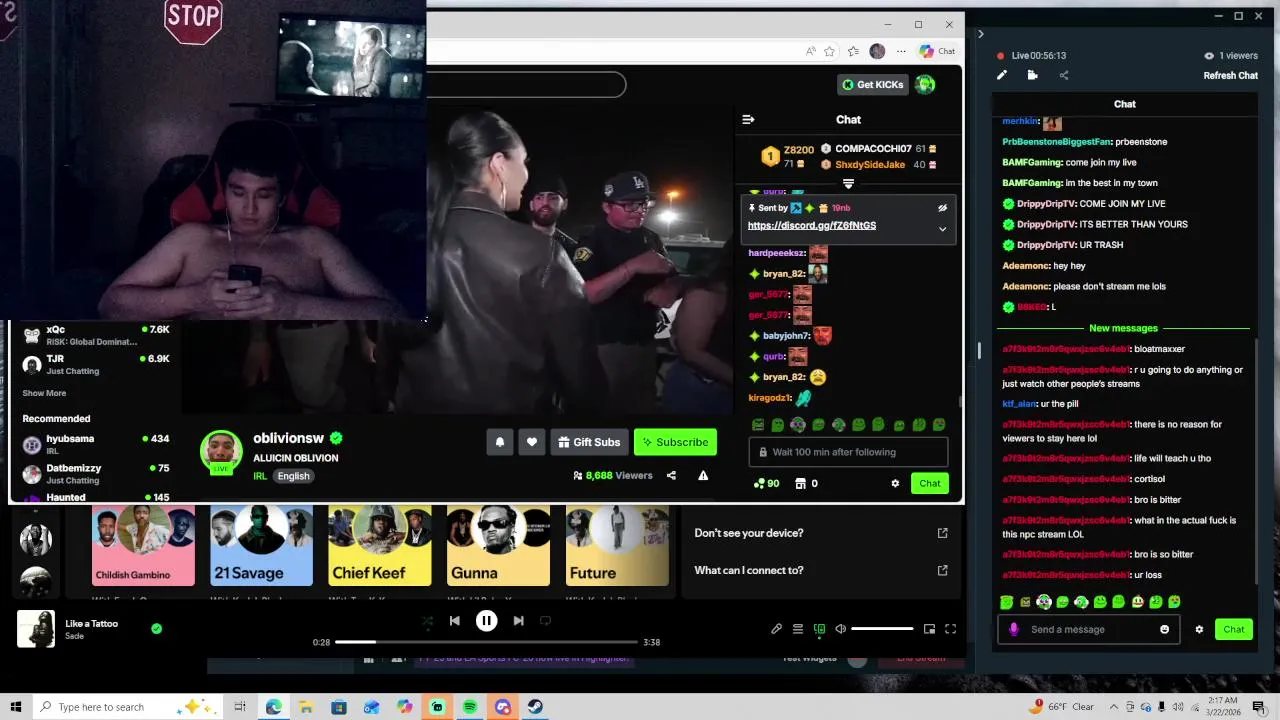Open the KICKs balance showing 90
This screenshot has height=720, width=1280.
pyautogui.click(x=766, y=484)
